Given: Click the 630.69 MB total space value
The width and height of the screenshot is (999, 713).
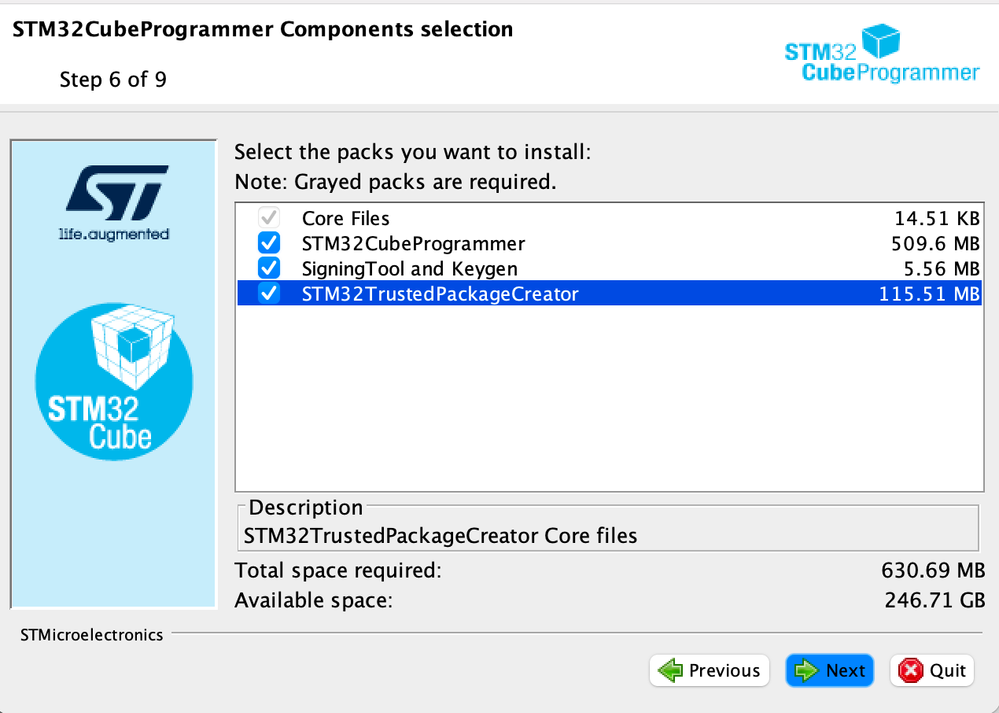Looking at the screenshot, I should [933, 570].
